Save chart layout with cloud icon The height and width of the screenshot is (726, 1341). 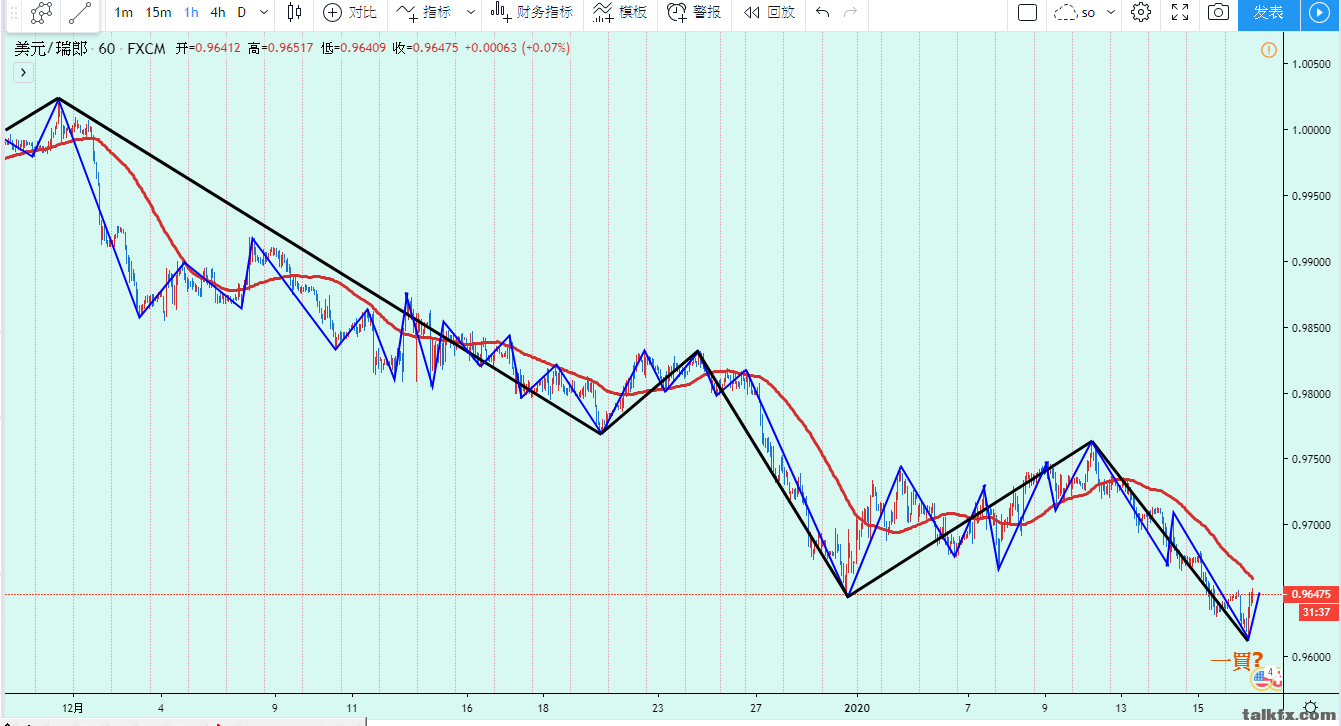(x=1066, y=12)
